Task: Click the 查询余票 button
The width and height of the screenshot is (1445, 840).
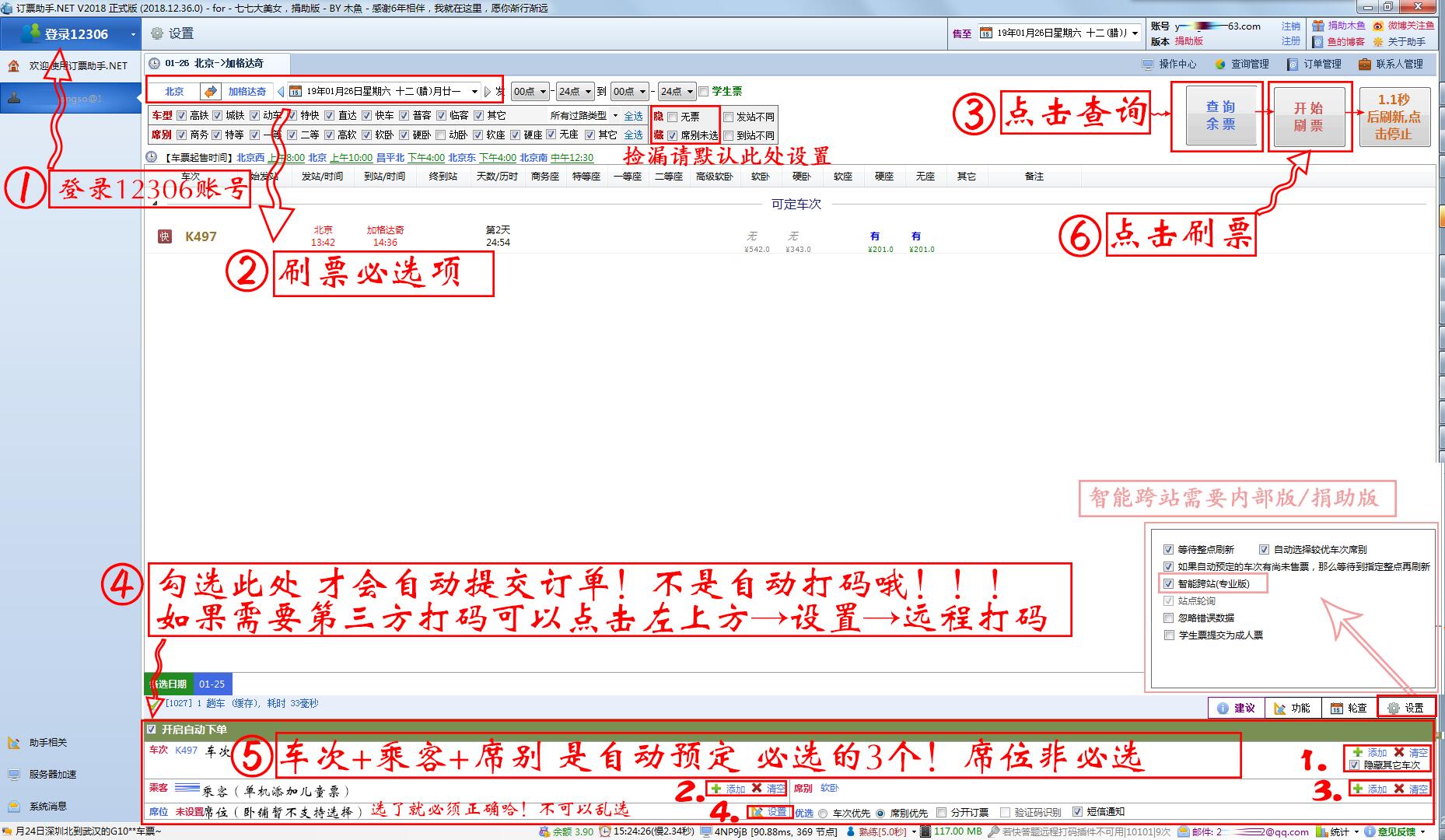Action: (x=1220, y=116)
